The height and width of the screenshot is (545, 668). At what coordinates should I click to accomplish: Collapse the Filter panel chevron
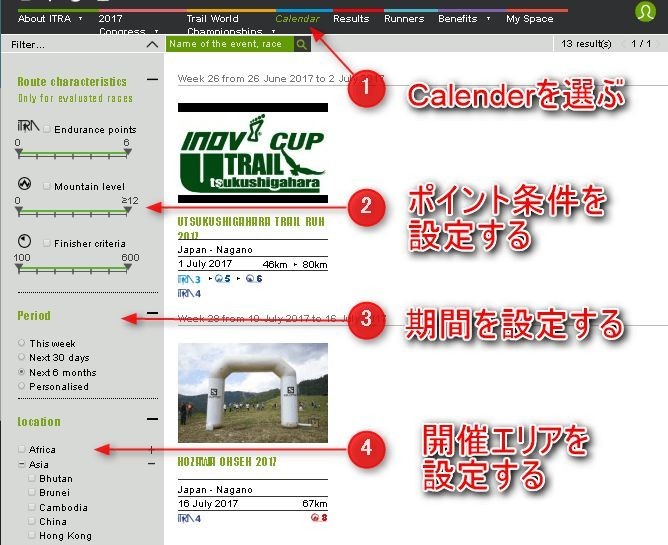coord(152,44)
